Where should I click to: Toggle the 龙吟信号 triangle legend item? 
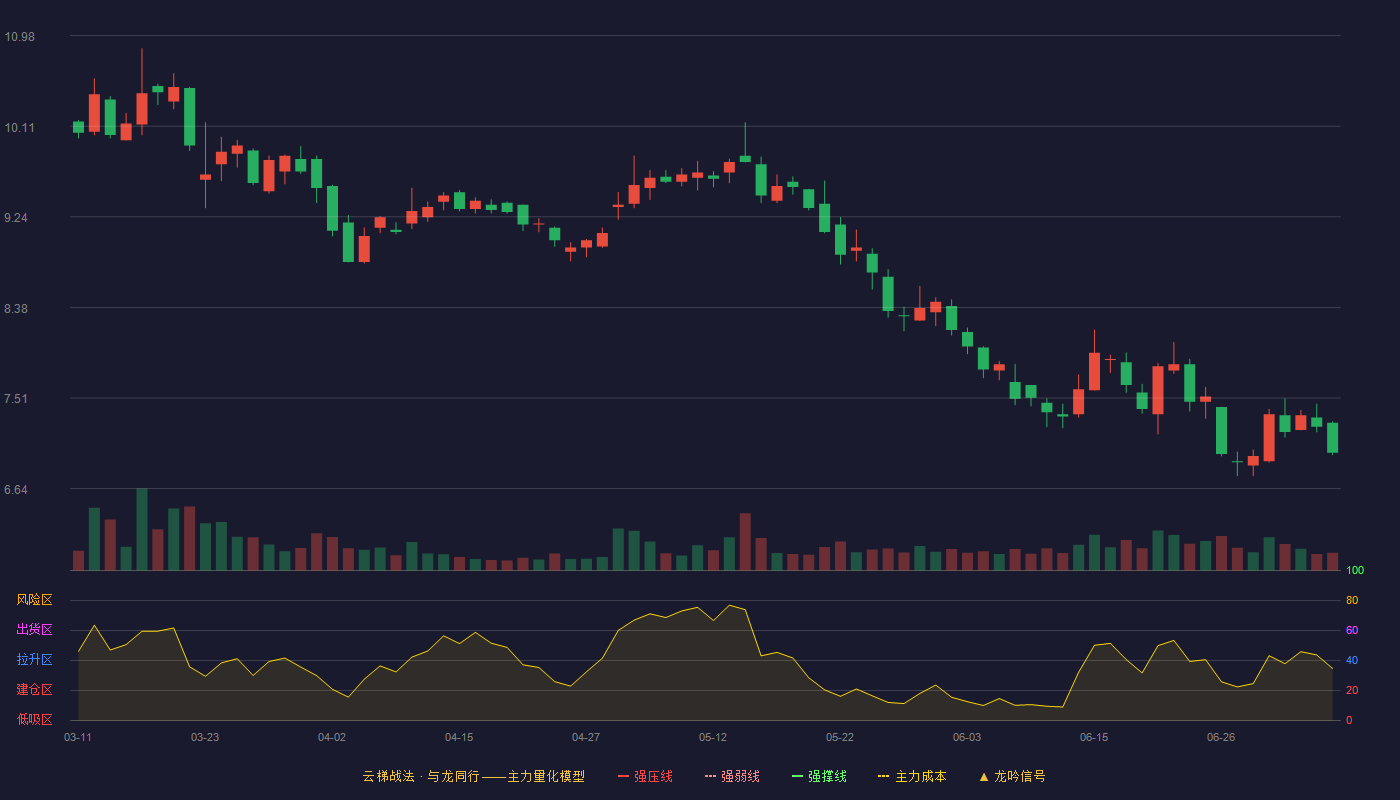click(1012, 776)
